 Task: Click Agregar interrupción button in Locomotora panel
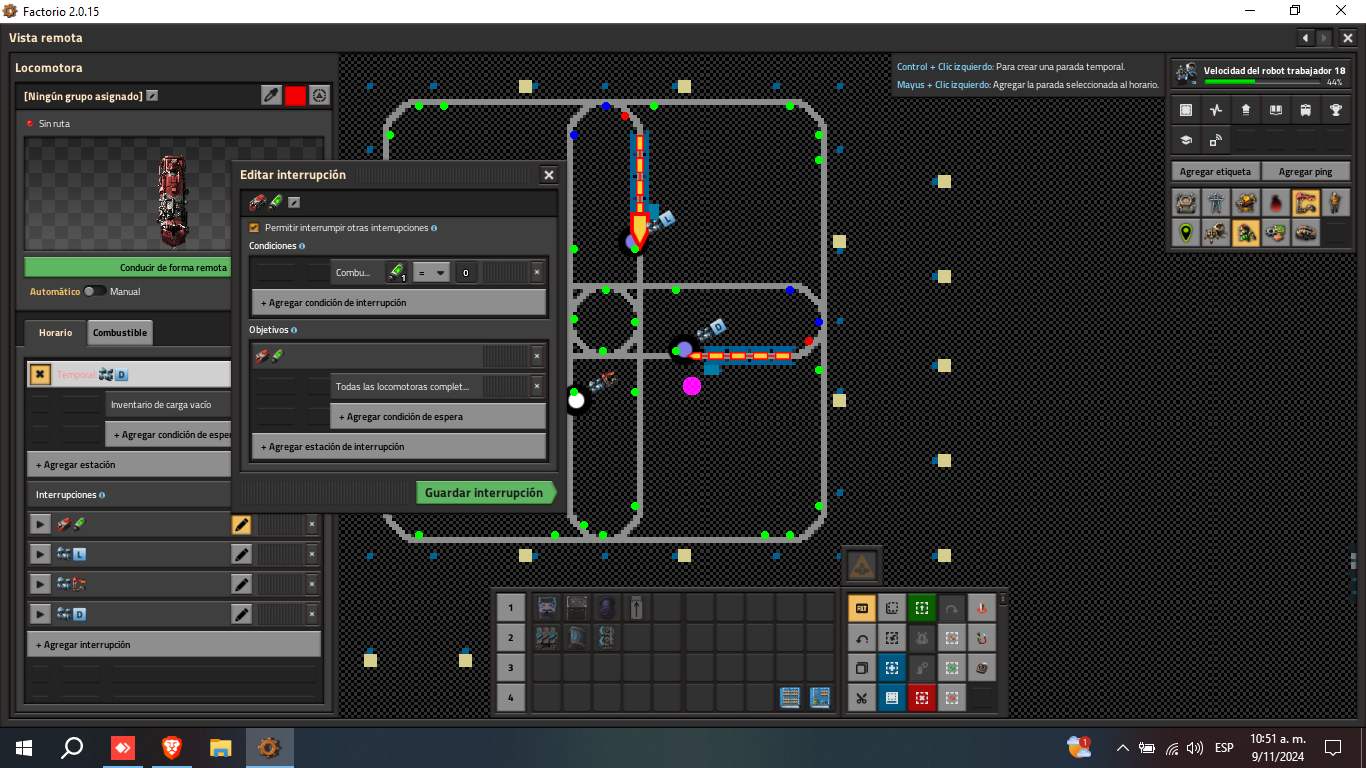point(174,644)
